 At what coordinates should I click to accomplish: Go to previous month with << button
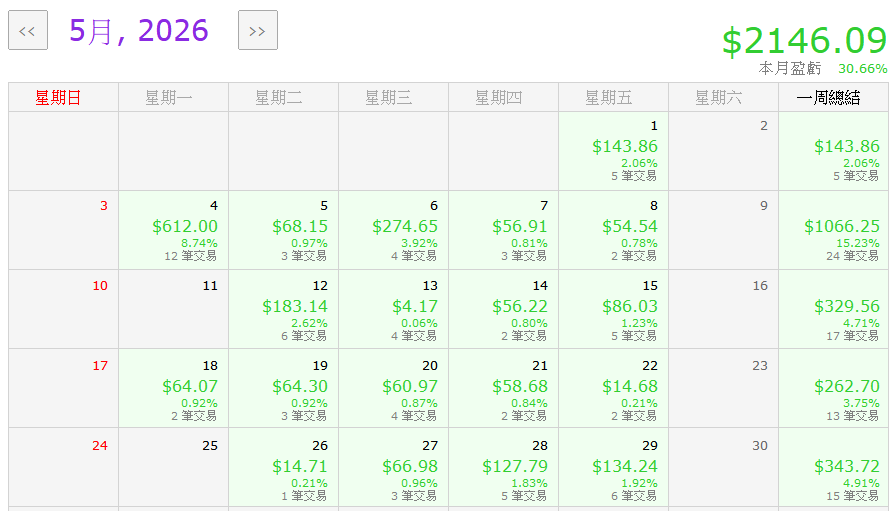(x=28, y=30)
